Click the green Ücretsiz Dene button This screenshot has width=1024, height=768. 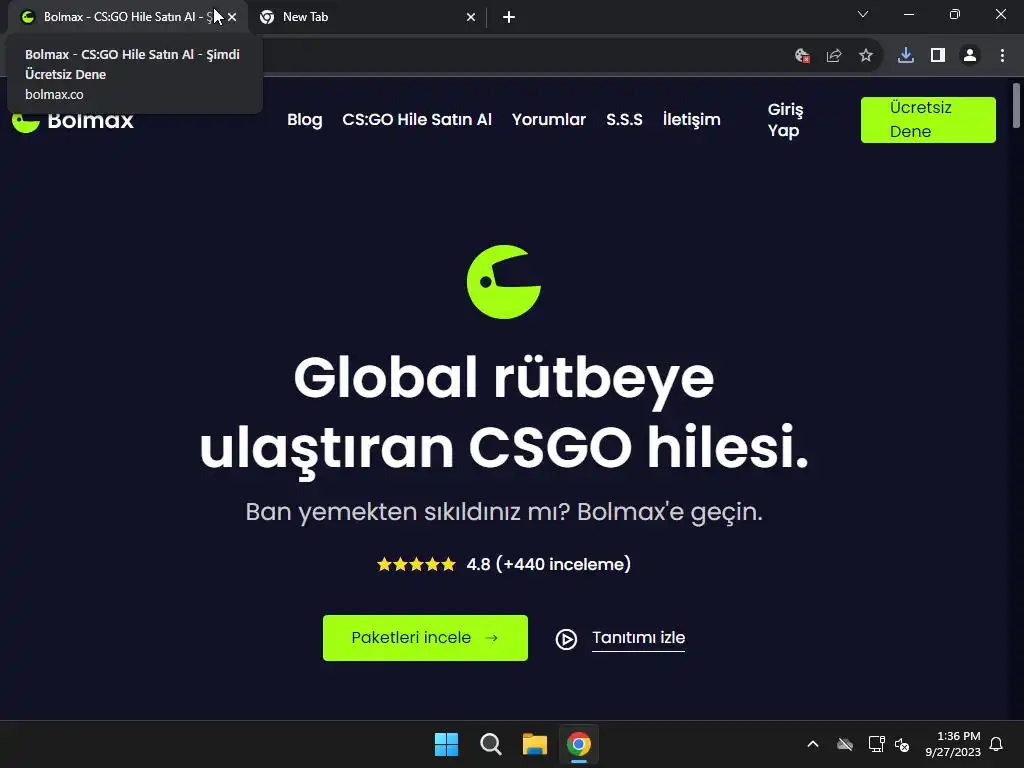tap(928, 120)
